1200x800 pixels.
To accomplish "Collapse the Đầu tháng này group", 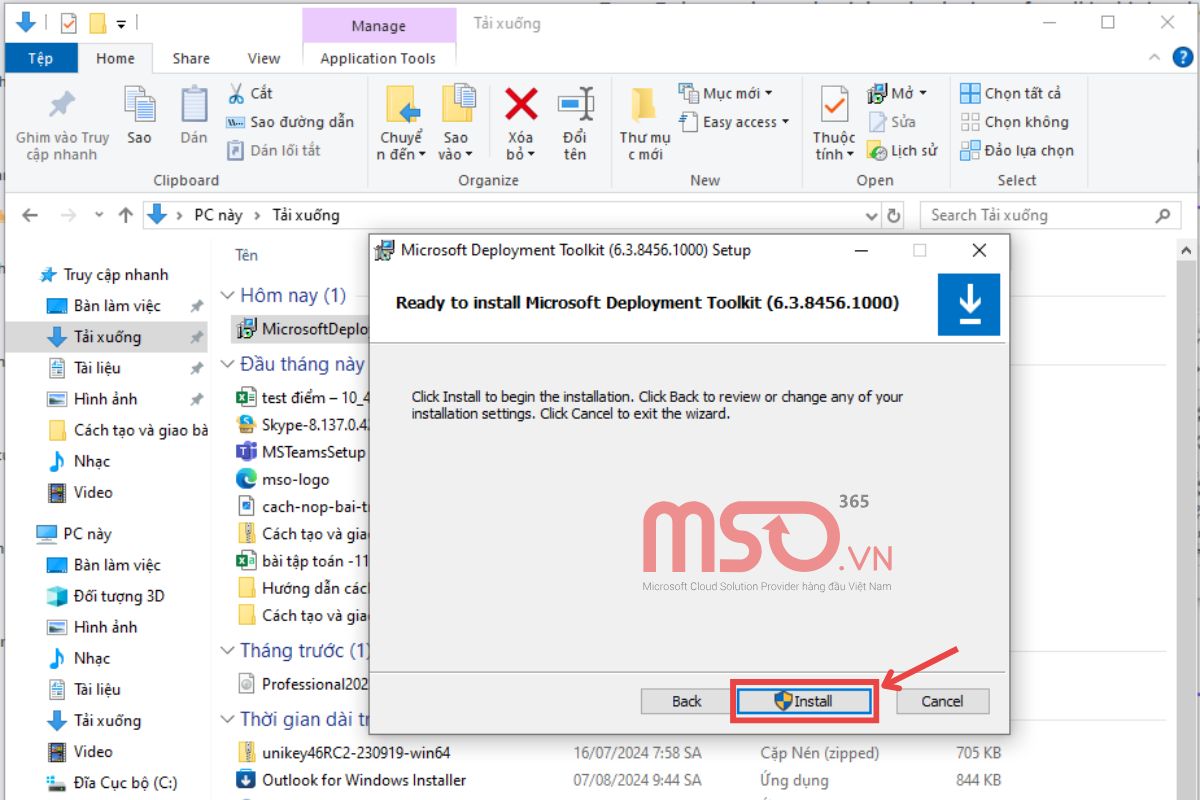I will 227,364.
